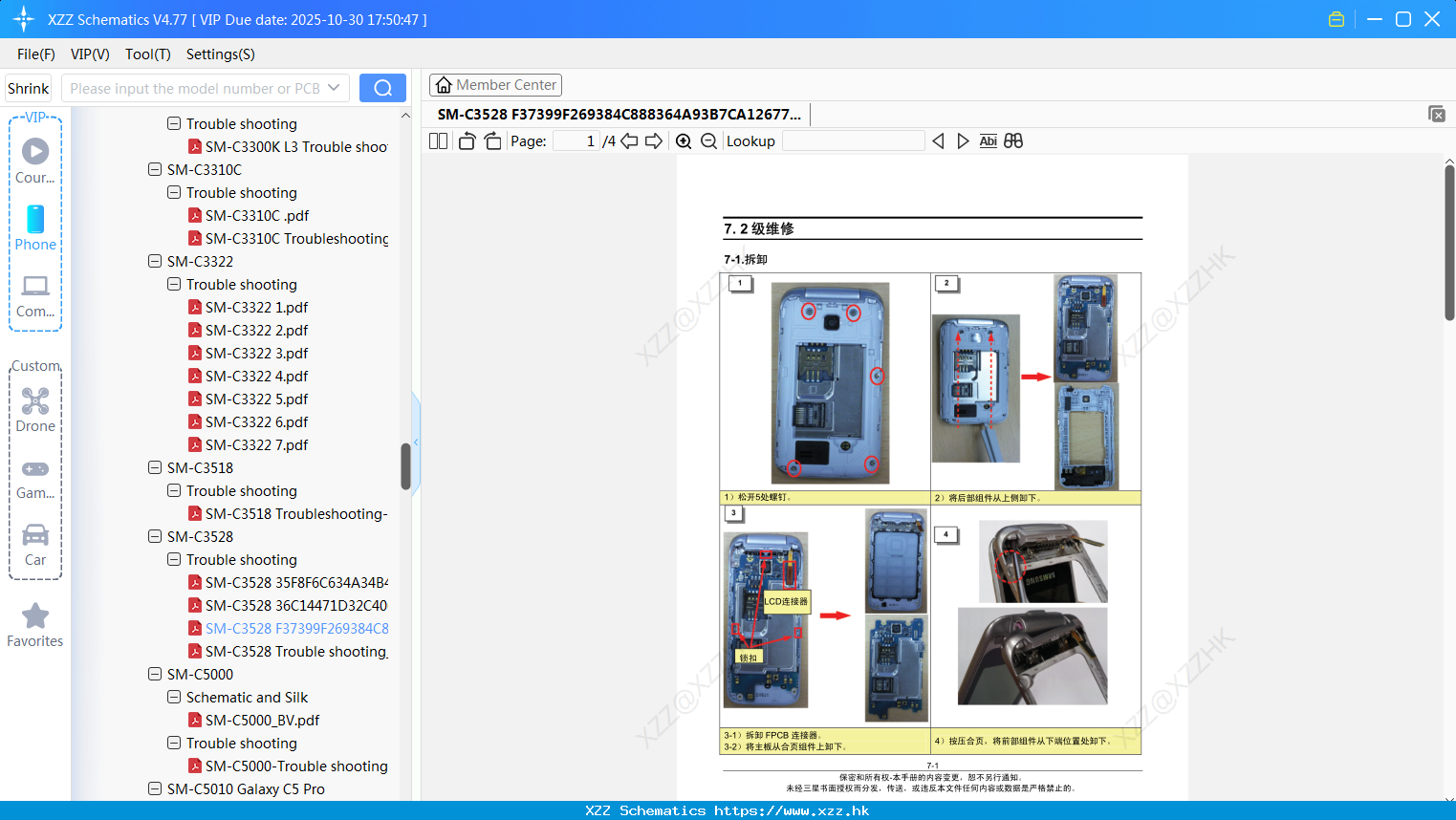The image size is (1456, 820).
Task: Click the panel collapse handle beside the tree
Action: coord(416,442)
